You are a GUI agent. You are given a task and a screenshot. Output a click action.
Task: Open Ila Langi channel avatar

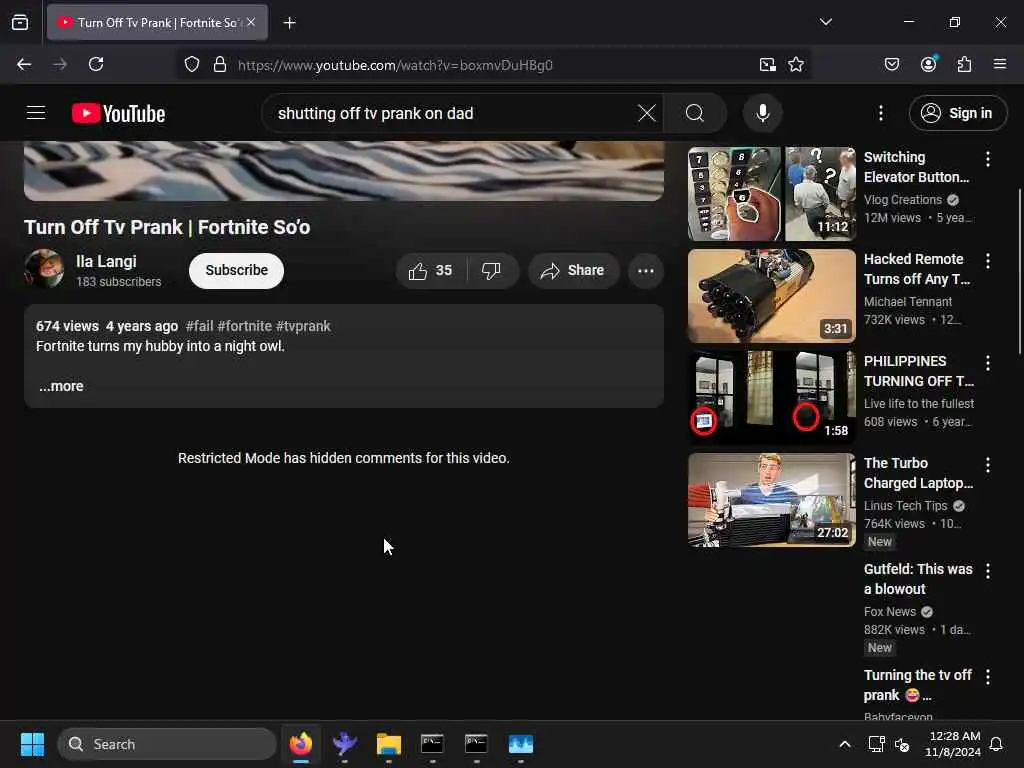44,268
